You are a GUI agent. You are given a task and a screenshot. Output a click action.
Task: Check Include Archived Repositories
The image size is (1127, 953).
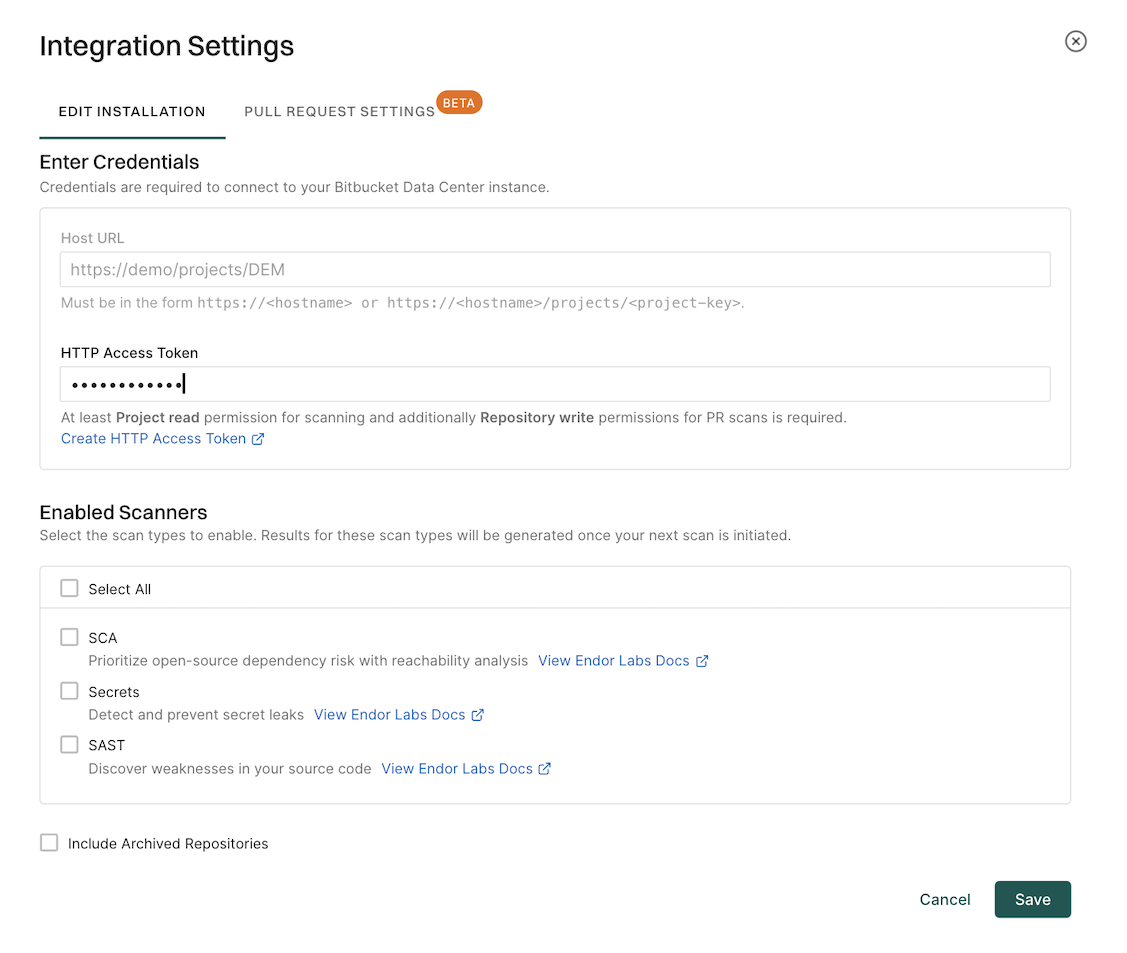click(49, 842)
